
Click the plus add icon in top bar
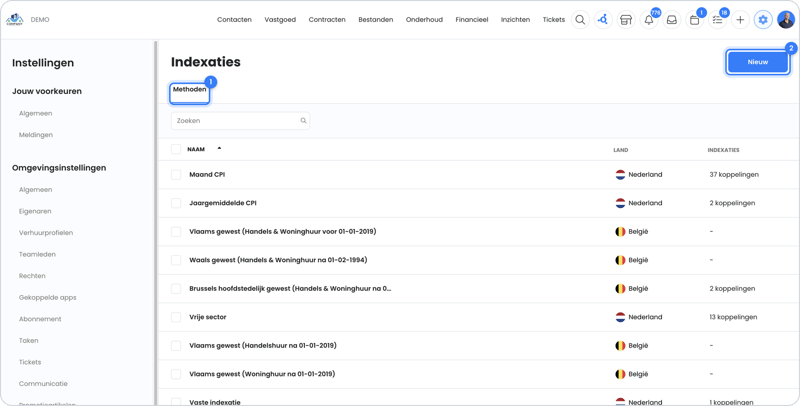[x=740, y=20]
